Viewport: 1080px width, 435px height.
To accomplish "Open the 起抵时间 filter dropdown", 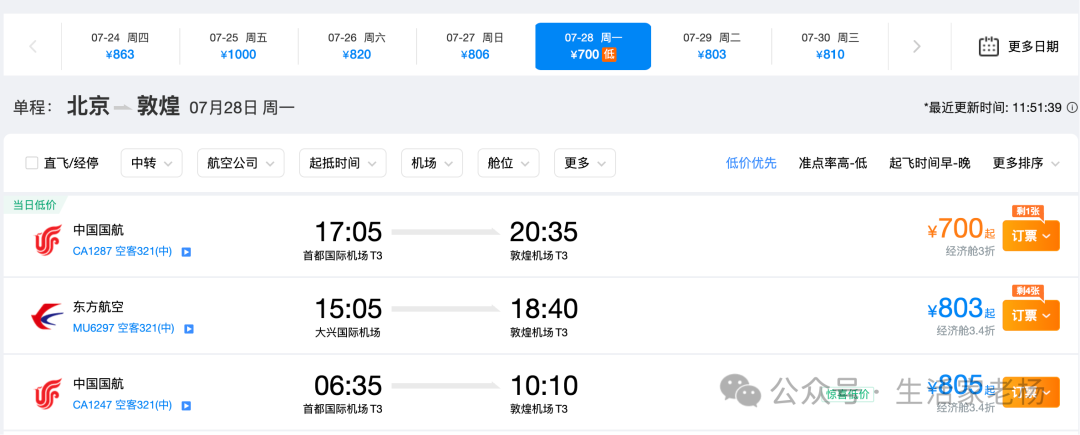I will [342, 163].
